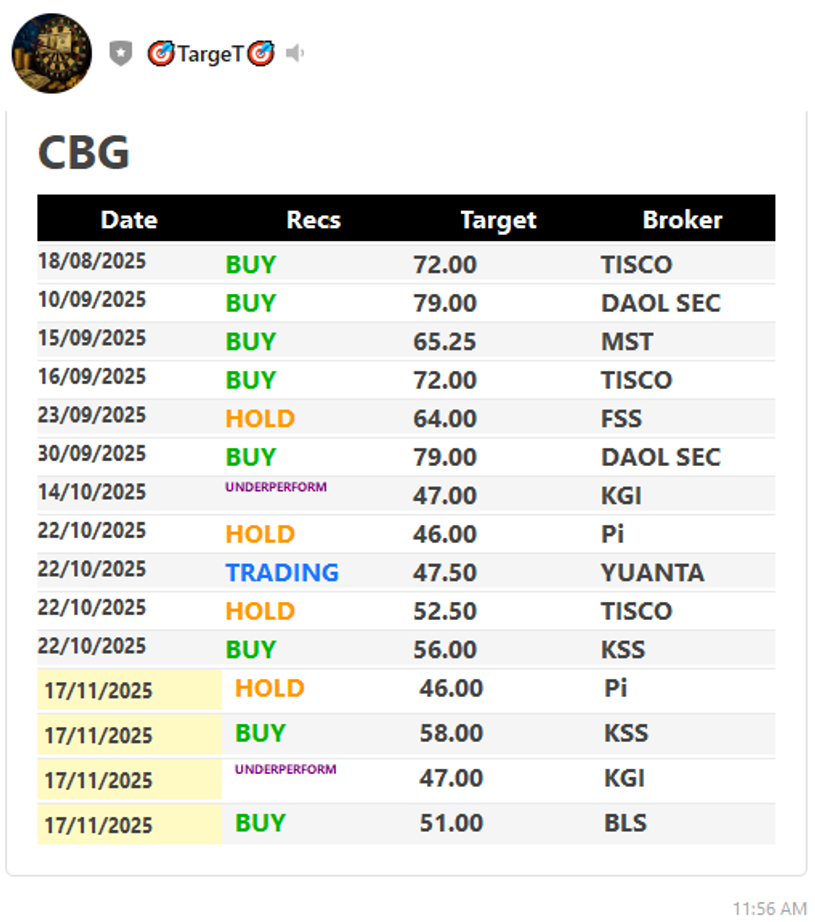815x922 pixels.
Task: Open the TargeT channel name
Action: (x=210, y=54)
